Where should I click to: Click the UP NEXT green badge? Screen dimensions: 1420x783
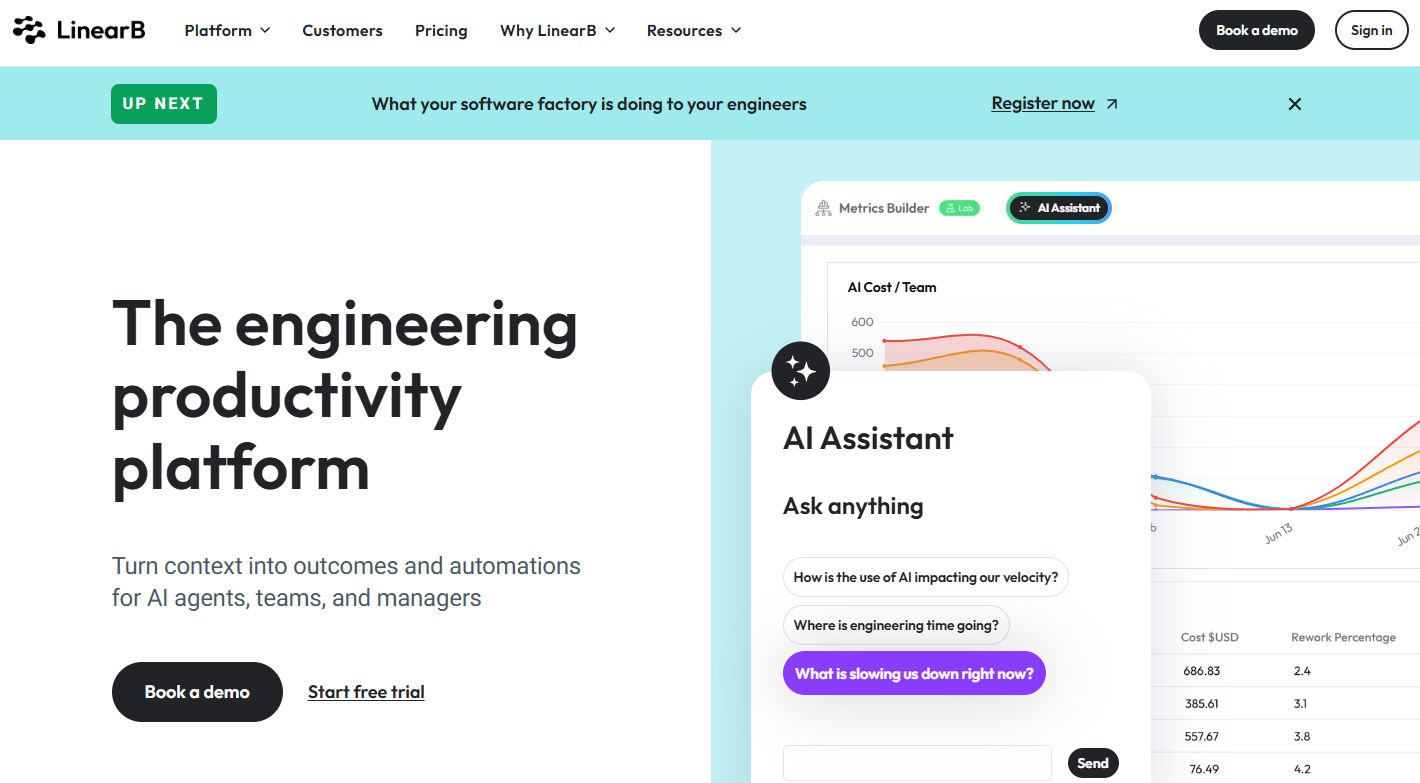164,104
